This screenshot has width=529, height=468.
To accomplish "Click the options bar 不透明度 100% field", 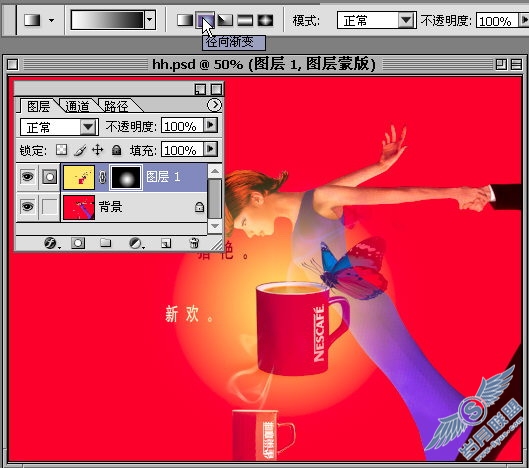I will pyautogui.click(x=497, y=21).
